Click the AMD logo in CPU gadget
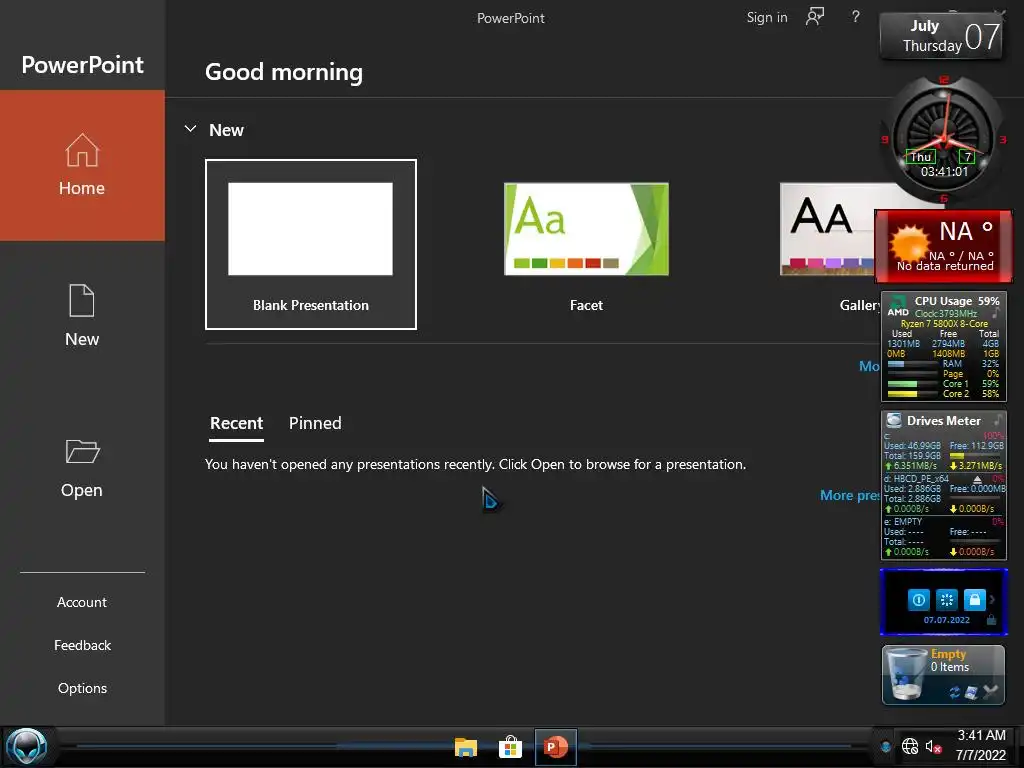1024x768 pixels. 898,306
